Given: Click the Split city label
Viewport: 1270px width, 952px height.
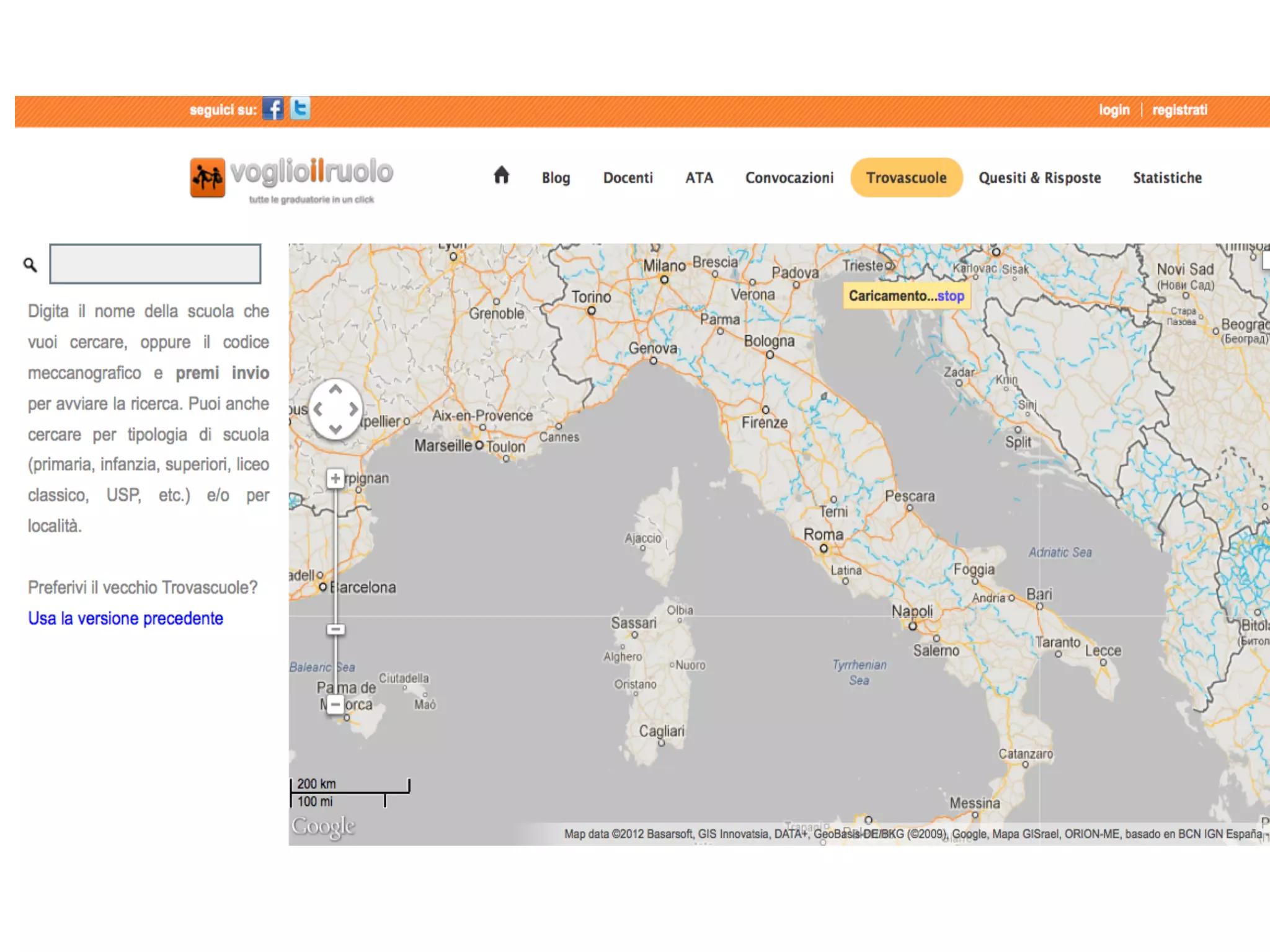Looking at the screenshot, I should [x=1018, y=442].
